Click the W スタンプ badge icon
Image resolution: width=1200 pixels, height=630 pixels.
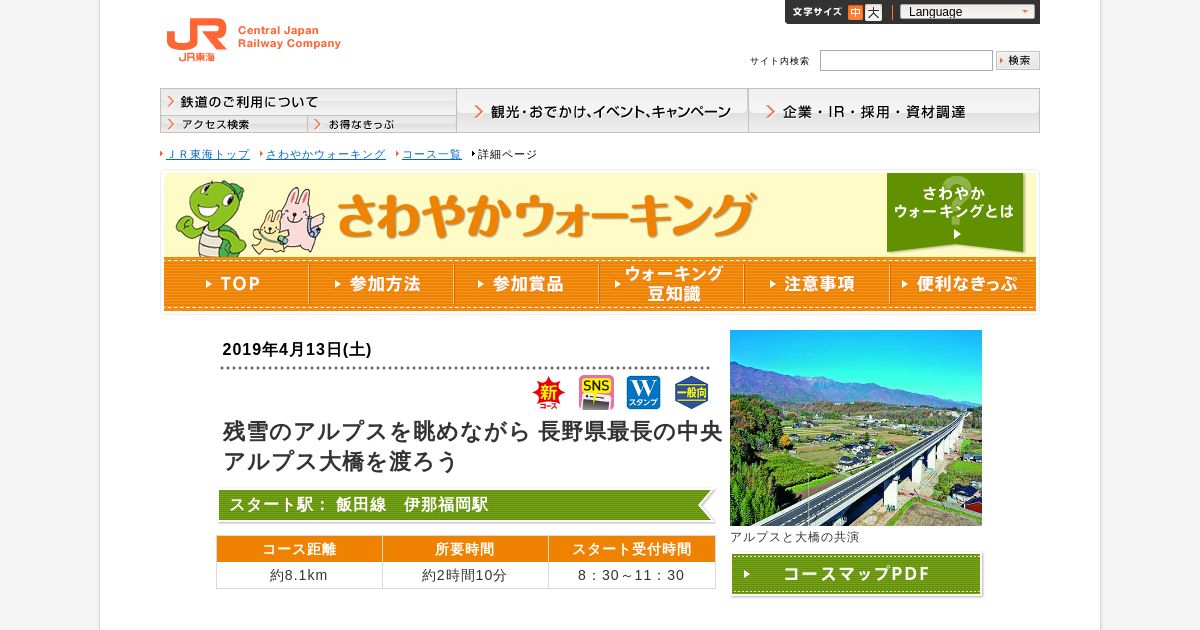point(644,393)
